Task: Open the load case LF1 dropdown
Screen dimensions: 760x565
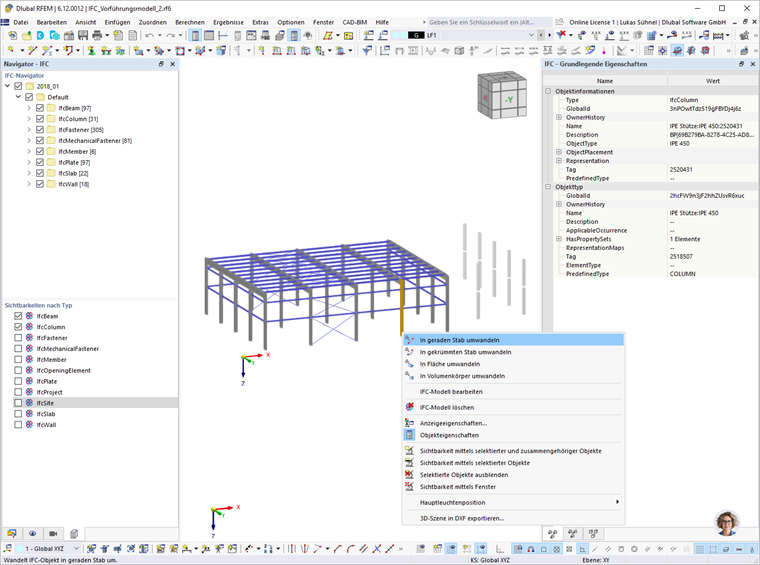Action: (531, 35)
